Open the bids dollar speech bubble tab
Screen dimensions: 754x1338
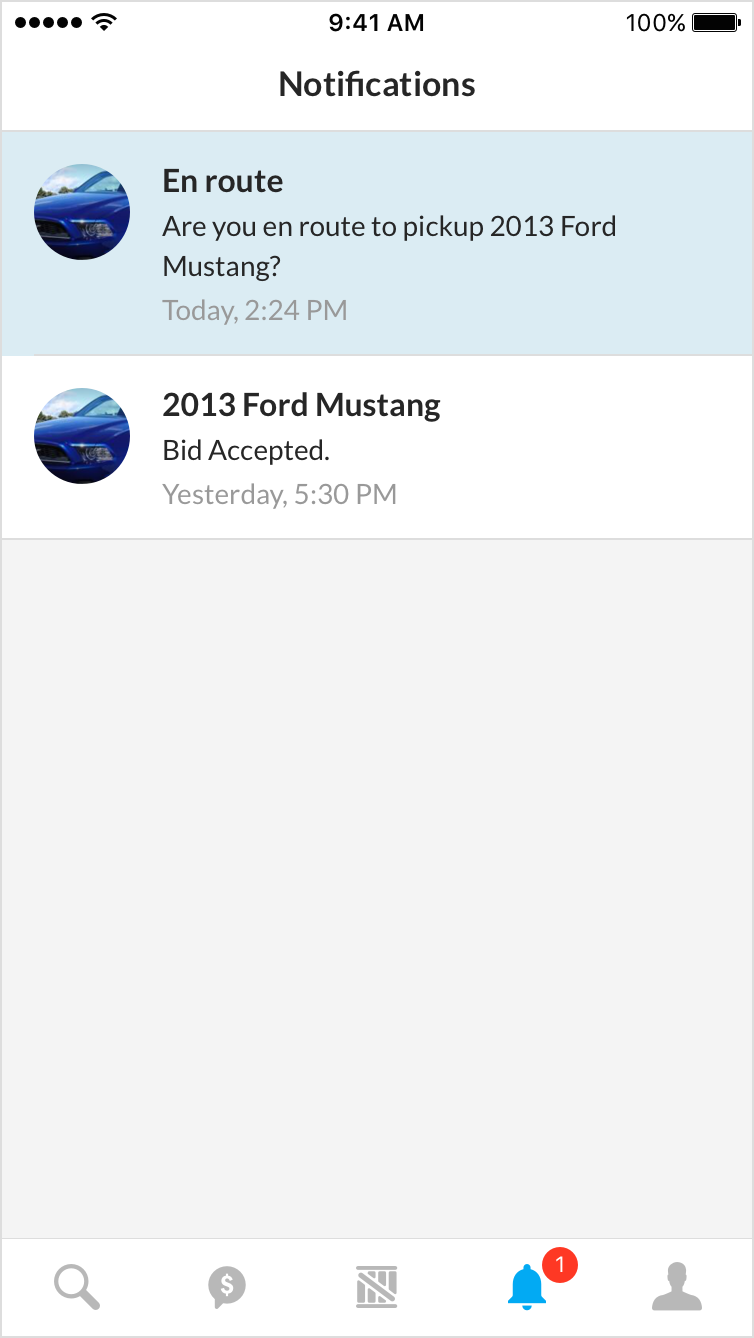[x=227, y=1286]
